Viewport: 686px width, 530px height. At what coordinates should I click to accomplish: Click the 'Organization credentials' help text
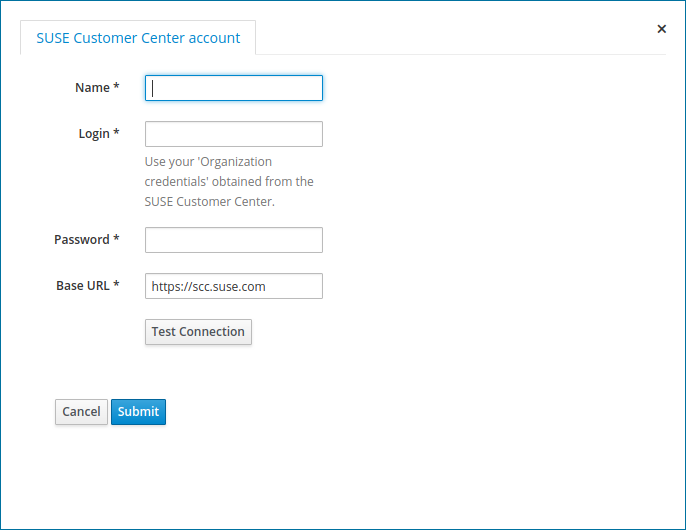[229, 171]
